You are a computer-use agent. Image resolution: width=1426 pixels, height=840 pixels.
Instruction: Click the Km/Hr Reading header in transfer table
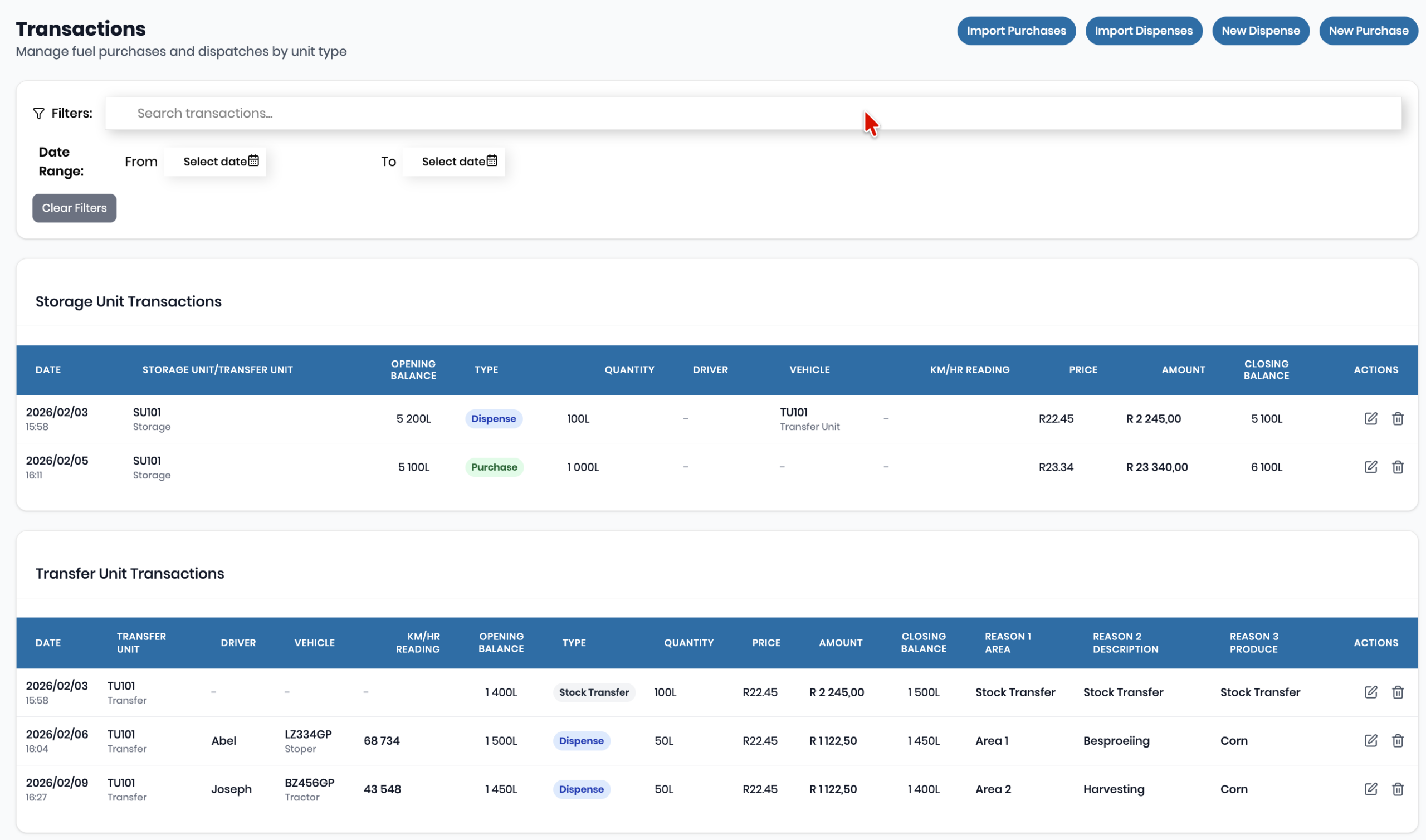point(417,642)
